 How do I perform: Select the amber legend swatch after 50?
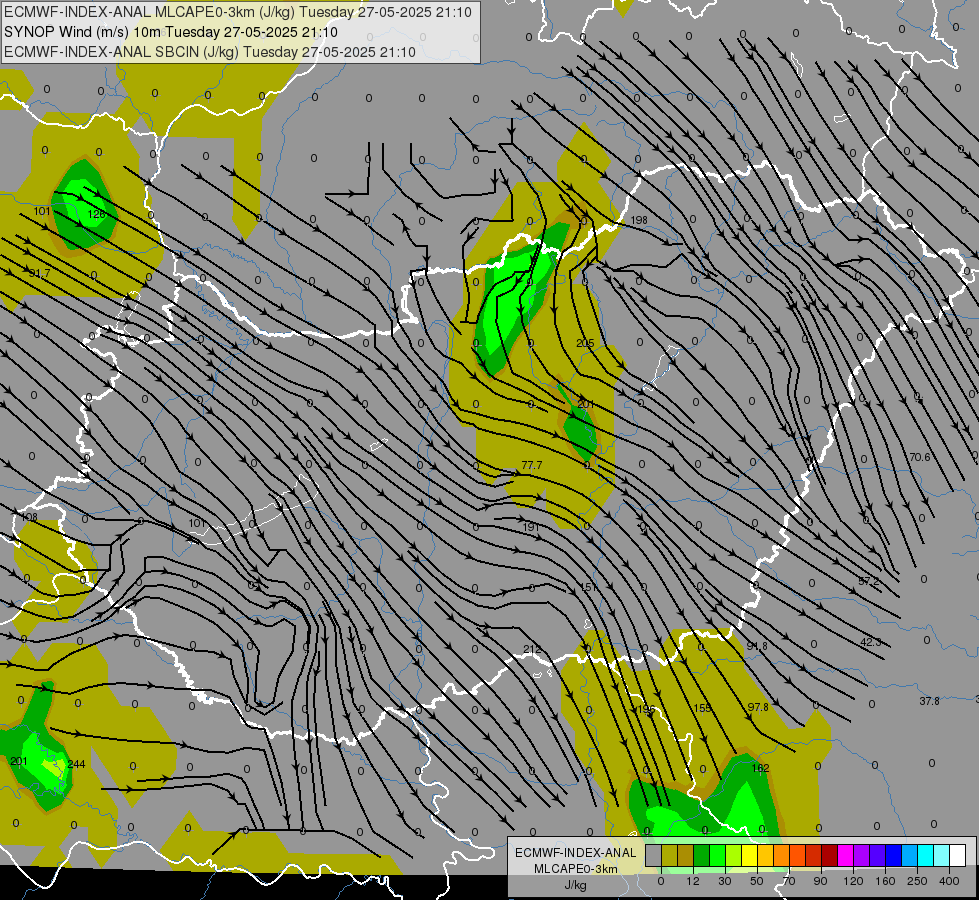click(x=766, y=855)
